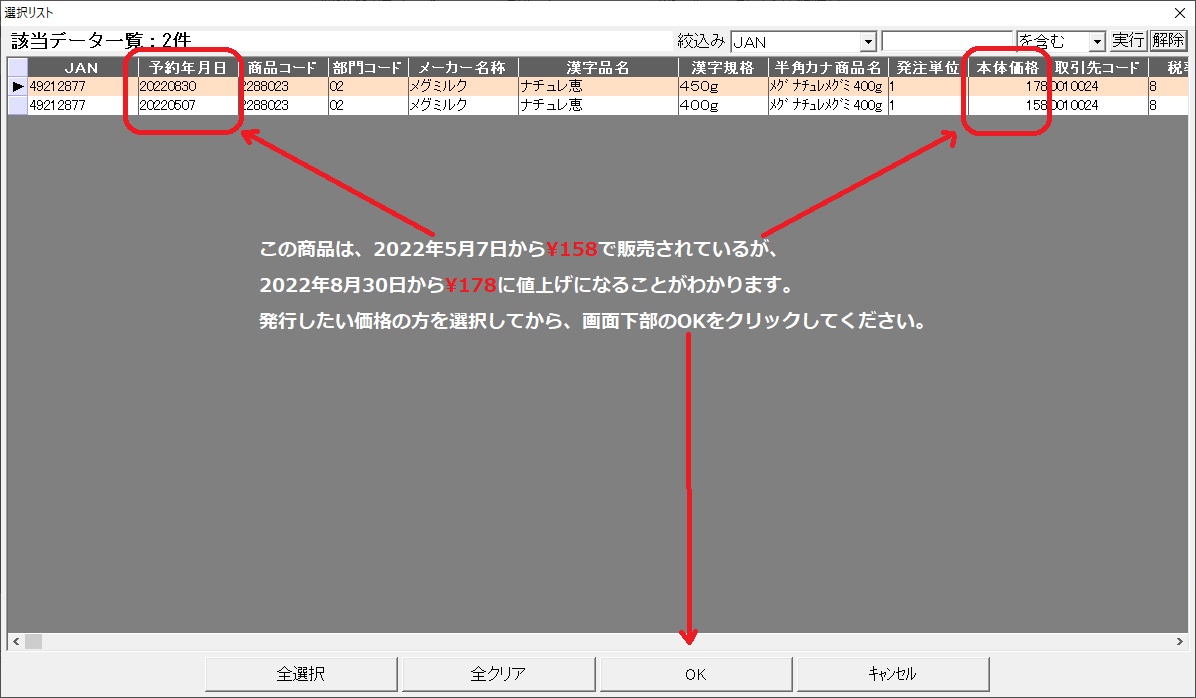Click the OK button
Viewport: 1196px width, 698px height.
695,674
